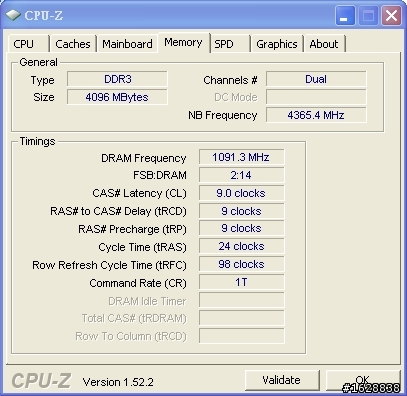Image resolution: width=407 pixels, height=396 pixels.
Task: Minimize the CPU-Z window
Action: tap(345, 16)
